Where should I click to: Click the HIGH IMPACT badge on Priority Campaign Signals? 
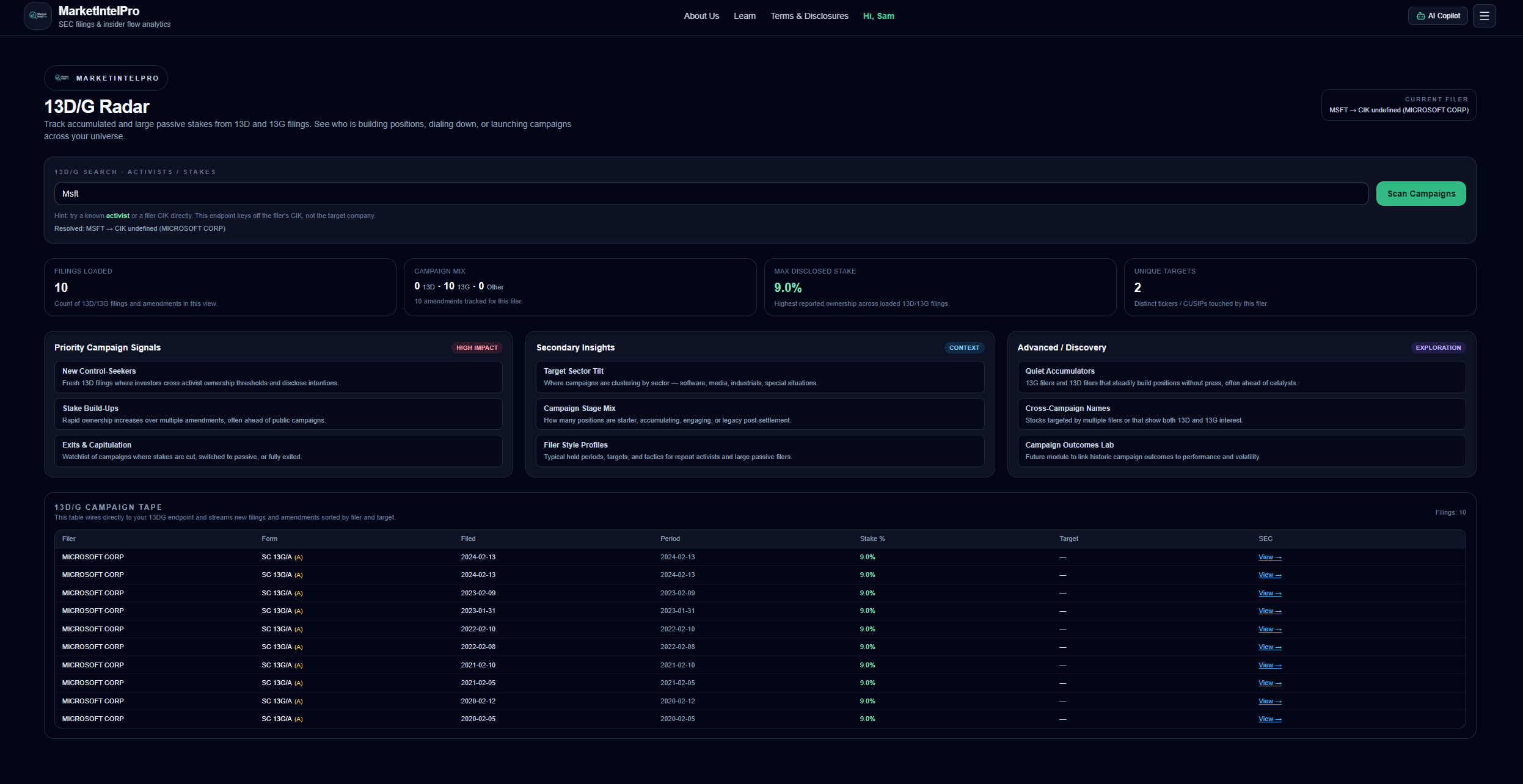477,347
